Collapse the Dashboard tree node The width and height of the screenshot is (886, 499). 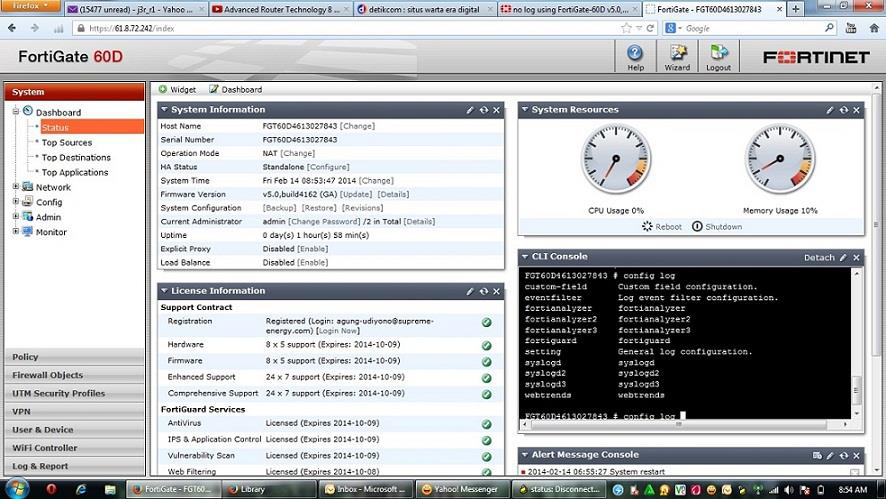tap(16, 111)
